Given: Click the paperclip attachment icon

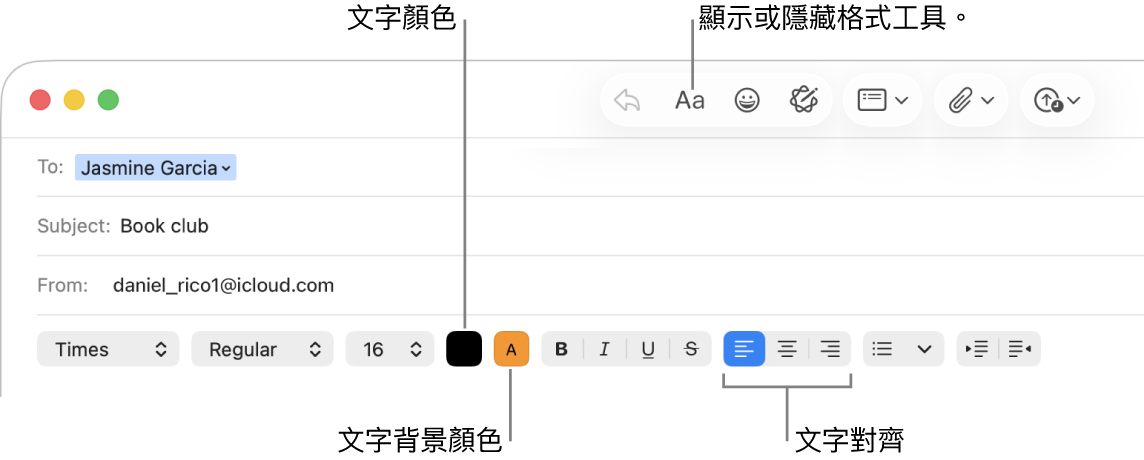Looking at the screenshot, I should (x=970, y=100).
